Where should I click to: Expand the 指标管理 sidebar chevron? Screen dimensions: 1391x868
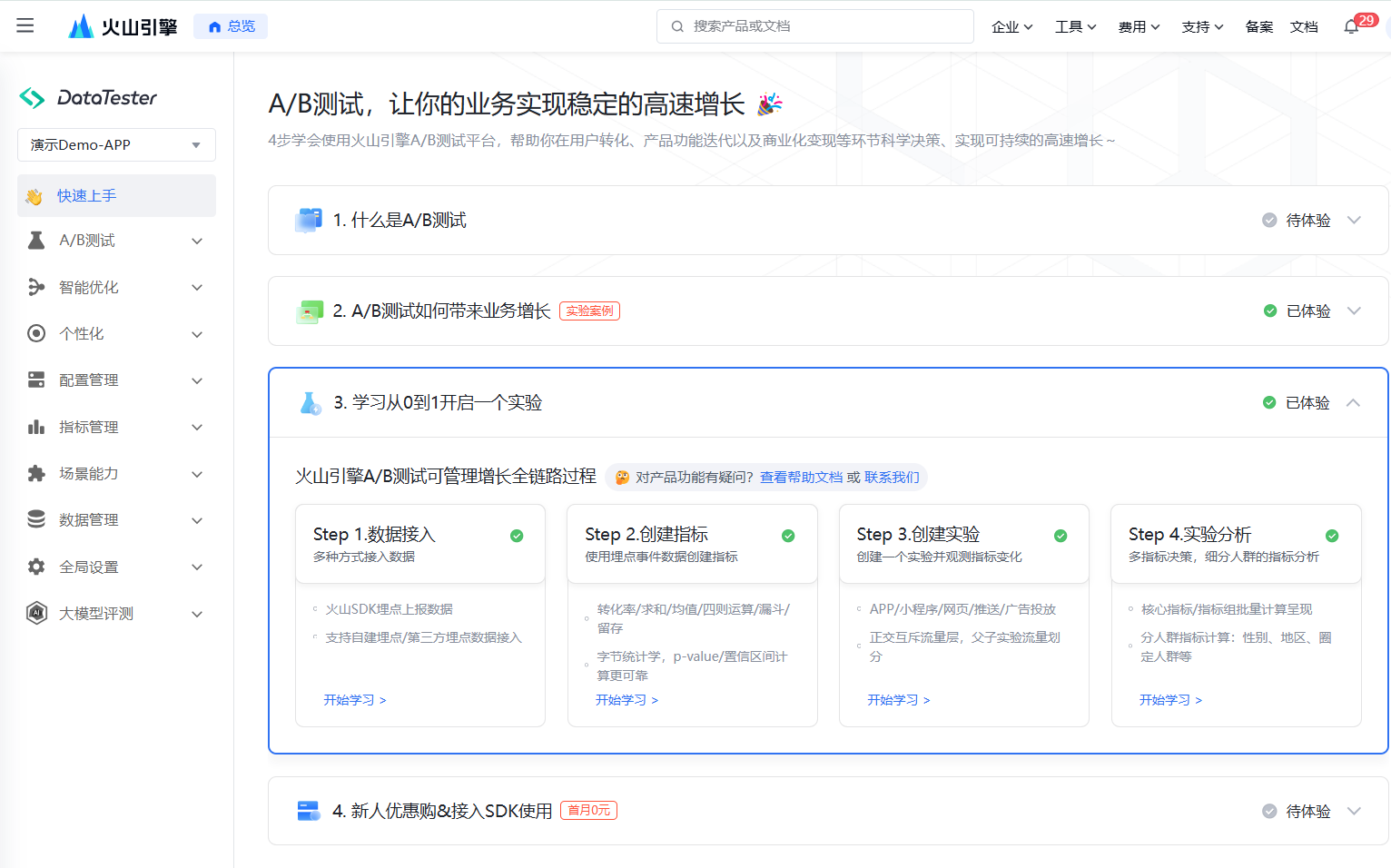pyautogui.click(x=197, y=427)
